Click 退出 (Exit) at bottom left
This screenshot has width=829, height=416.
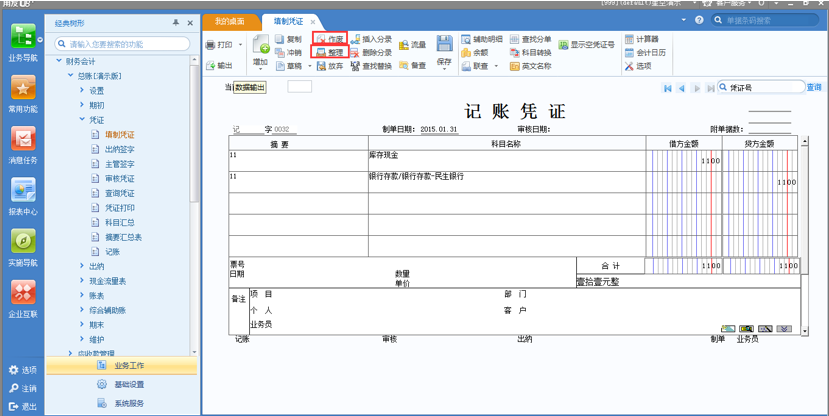tap(23, 406)
